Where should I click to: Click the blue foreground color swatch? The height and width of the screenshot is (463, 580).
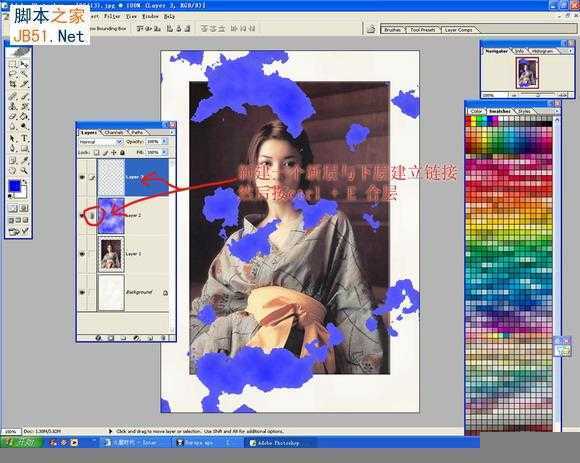(14, 186)
